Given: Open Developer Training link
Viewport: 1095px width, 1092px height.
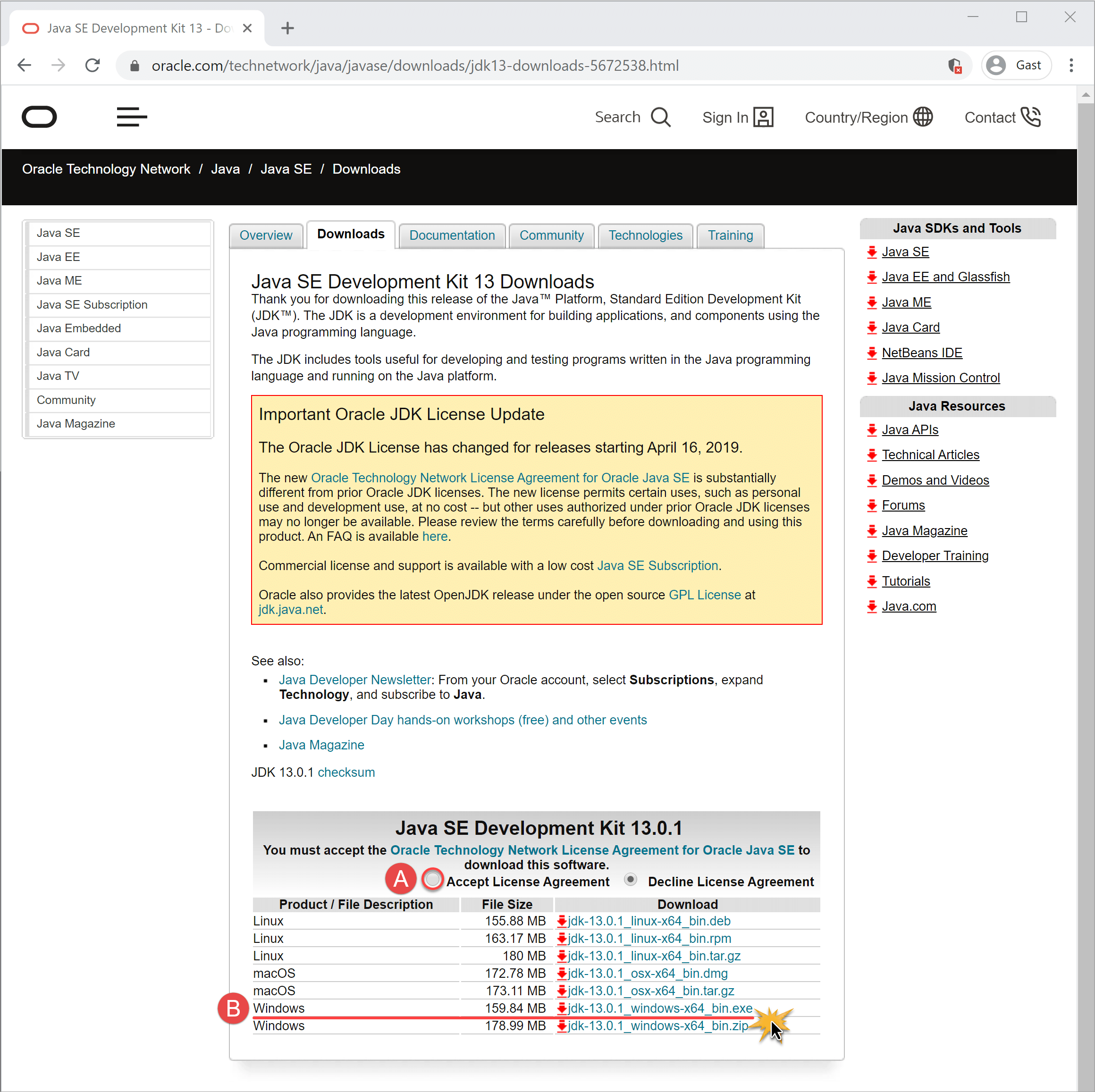Looking at the screenshot, I should [935, 556].
